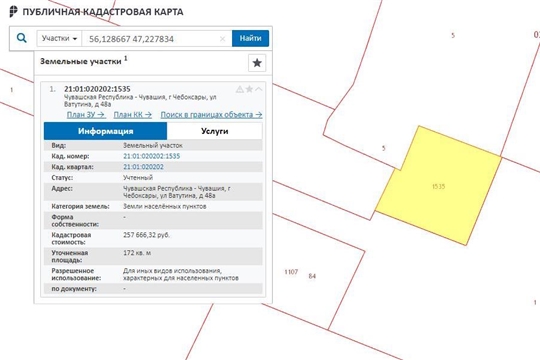540x360 pixels.
Task: Open cadastral quarter 21:01:020202 link
Action: click(x=143, y=167)
